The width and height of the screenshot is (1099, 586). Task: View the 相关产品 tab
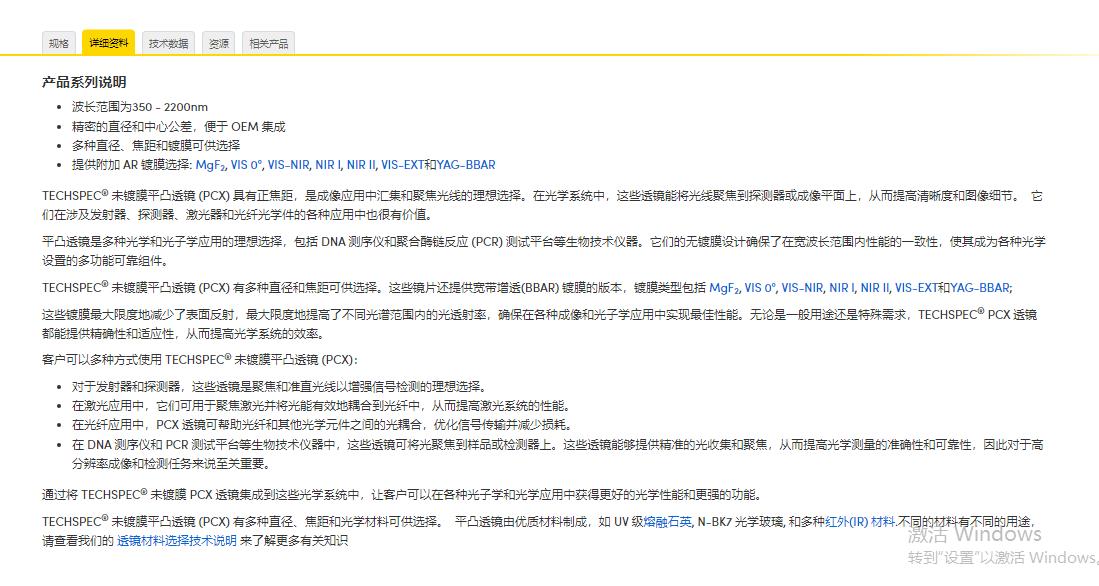point(268,42)
